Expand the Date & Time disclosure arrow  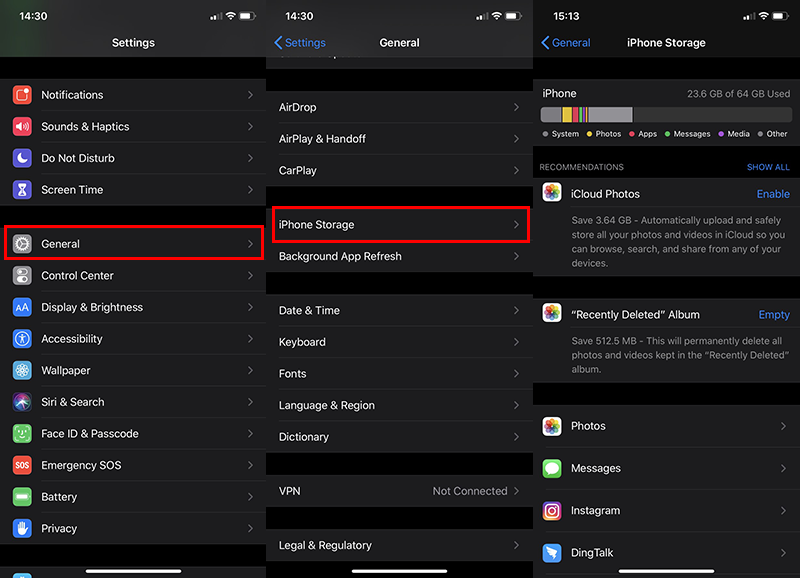[x=519, y=310]
